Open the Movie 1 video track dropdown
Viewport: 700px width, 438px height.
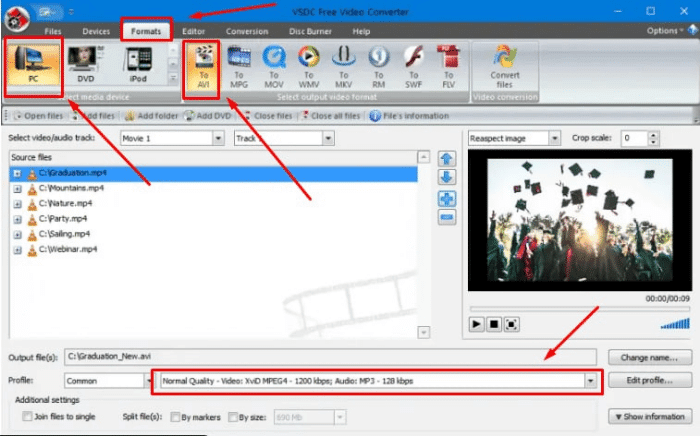pyautogui.click(x=218, y=138)
